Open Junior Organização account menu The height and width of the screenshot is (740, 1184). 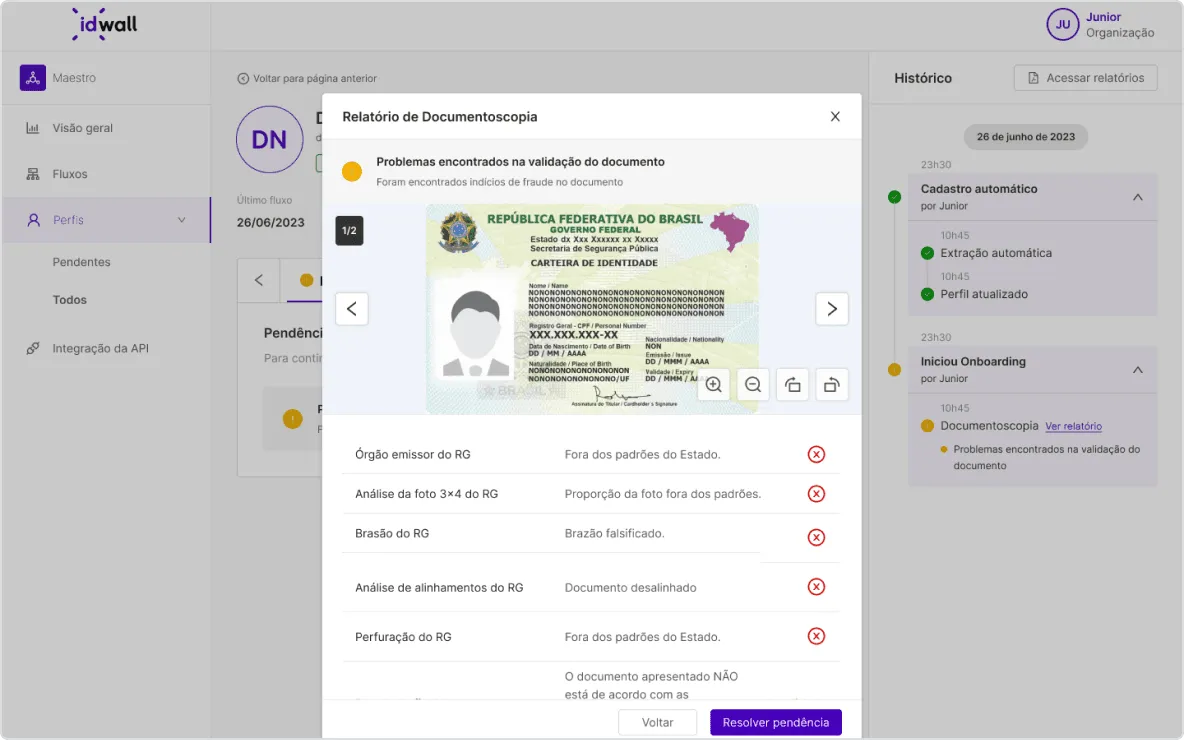(1100, 24)
